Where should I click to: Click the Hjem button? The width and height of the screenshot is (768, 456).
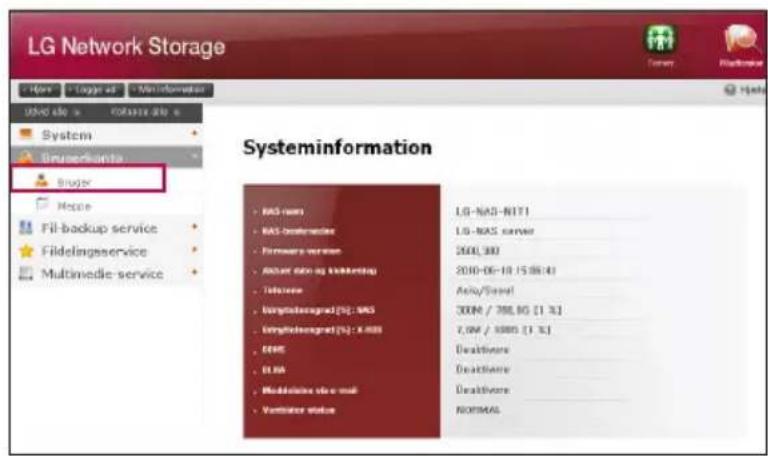40,90
